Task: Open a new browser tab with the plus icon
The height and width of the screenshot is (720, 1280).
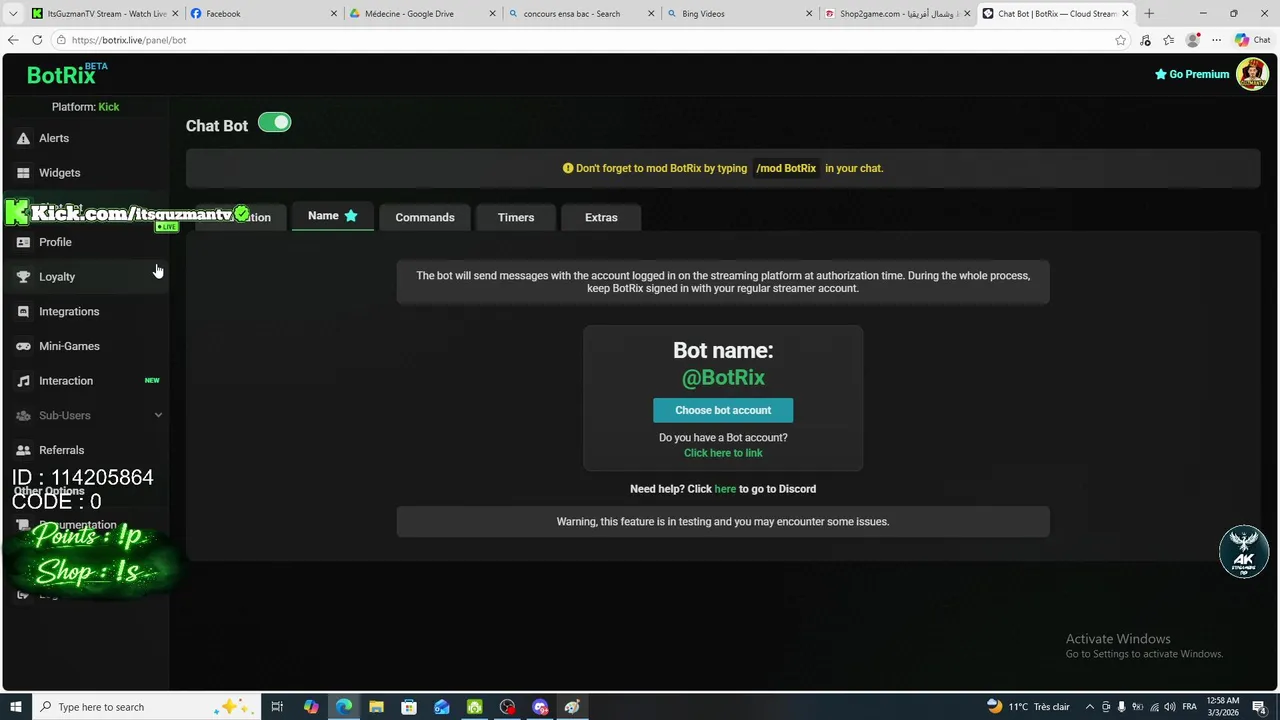Action: [1149, 14]
